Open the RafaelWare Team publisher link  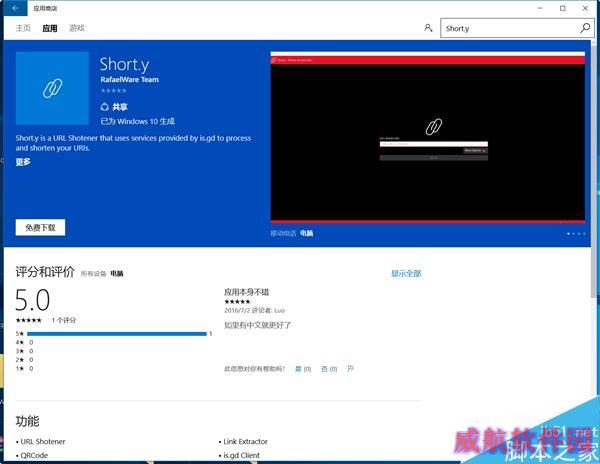(129, 80)
